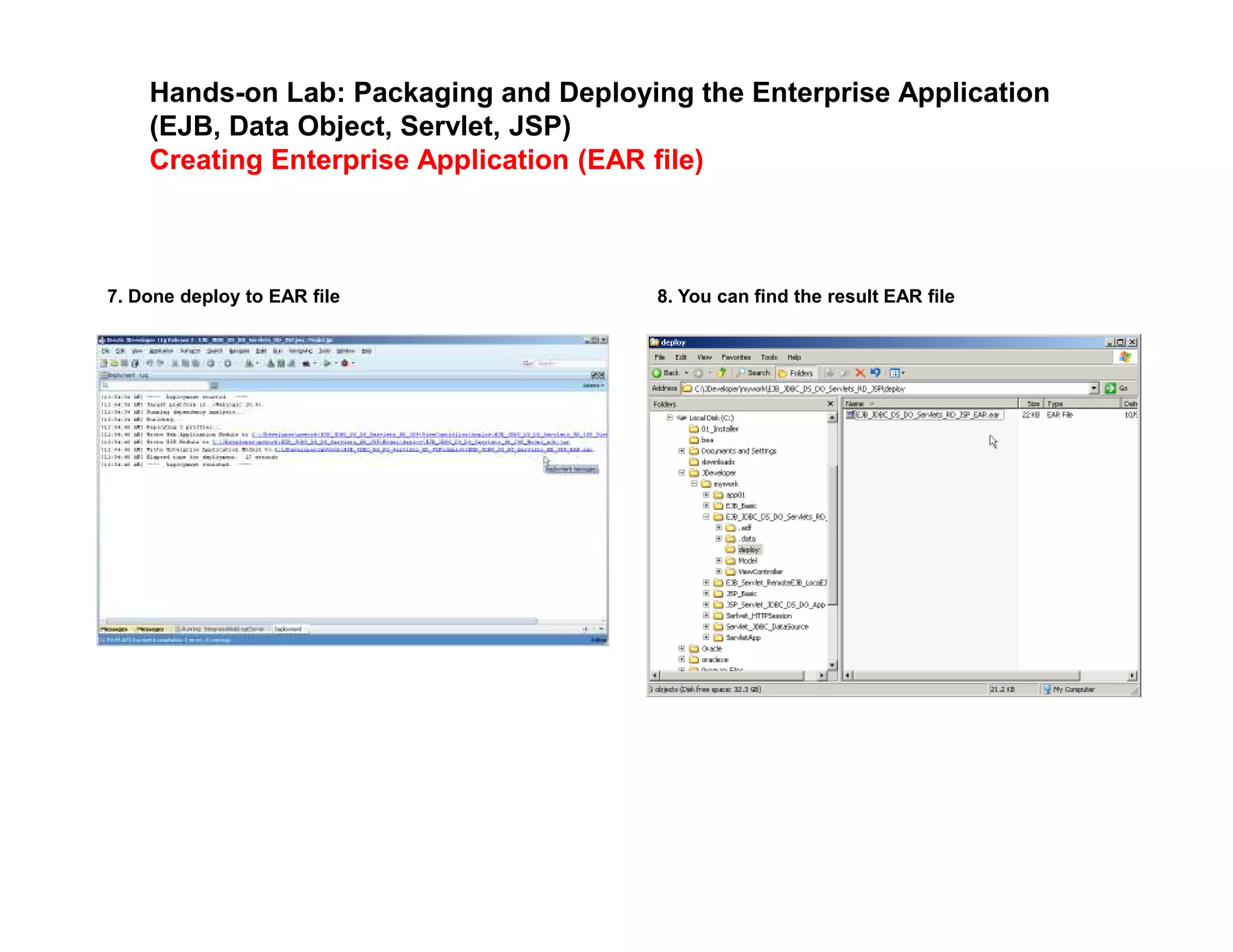The width and height of the screenshot is (1233, 952).
Task: Select the Servlet_JDBC_DataSource folder
Action: pyautogui.click(x=761, y=626)
